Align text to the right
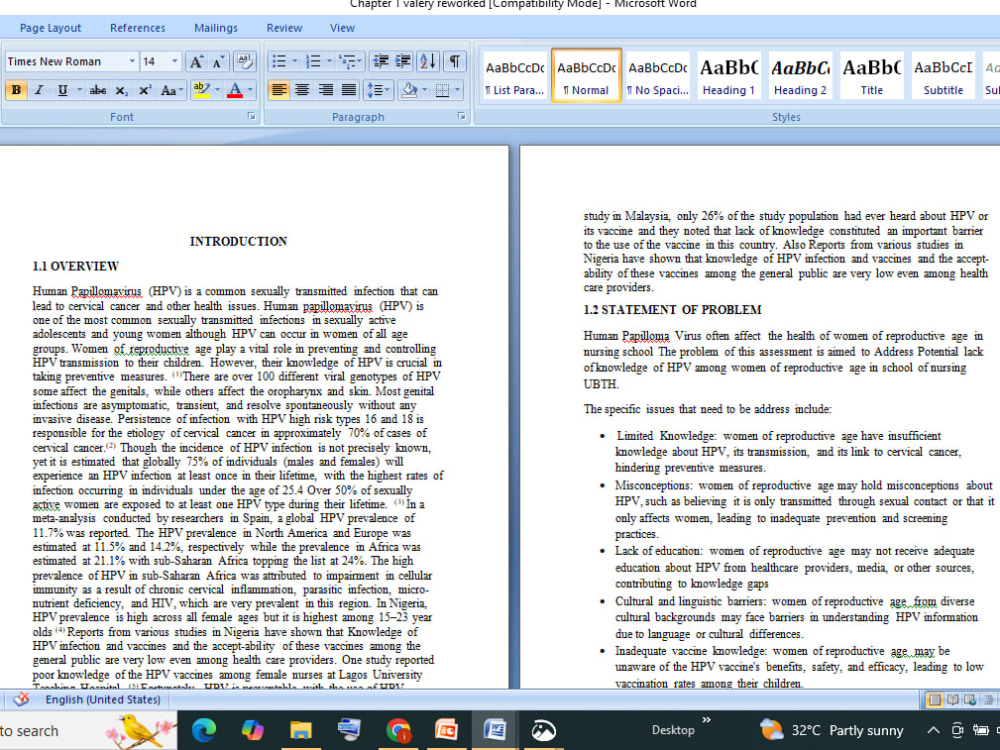 325,90
